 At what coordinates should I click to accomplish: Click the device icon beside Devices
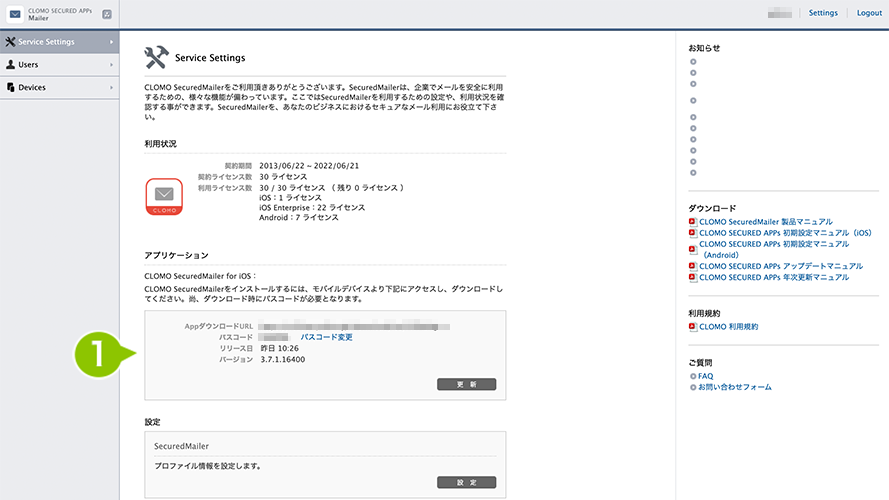point(10,87)
